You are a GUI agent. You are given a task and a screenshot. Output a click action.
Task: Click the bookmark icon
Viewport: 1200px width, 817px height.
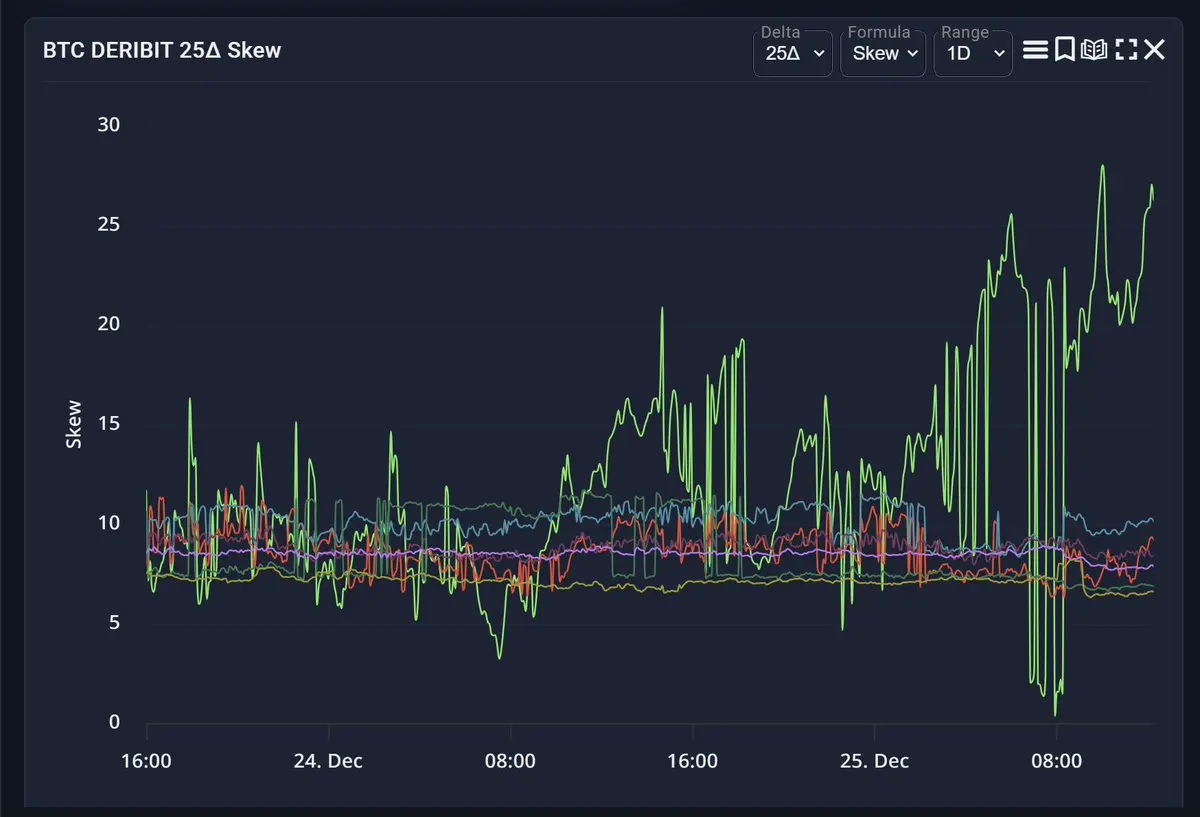point(1064,50)
